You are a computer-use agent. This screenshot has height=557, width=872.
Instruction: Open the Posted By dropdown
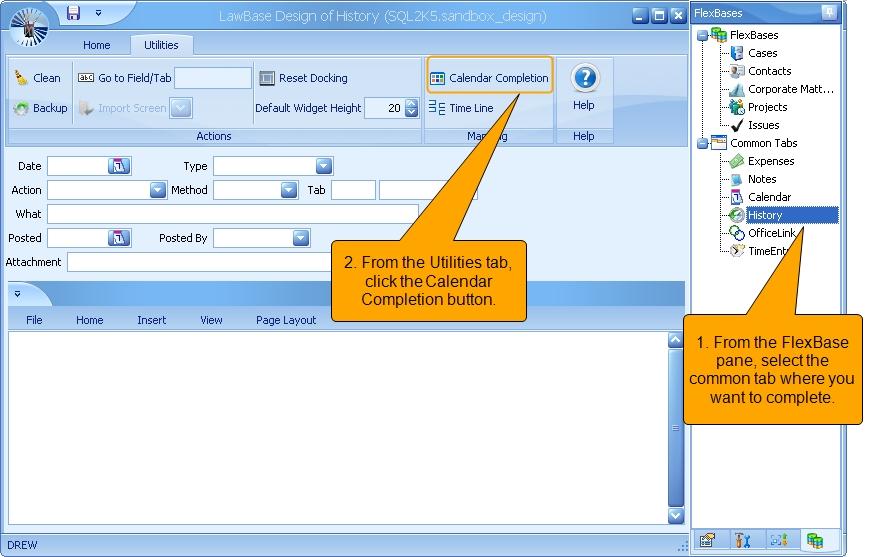[x=301, y=238]
